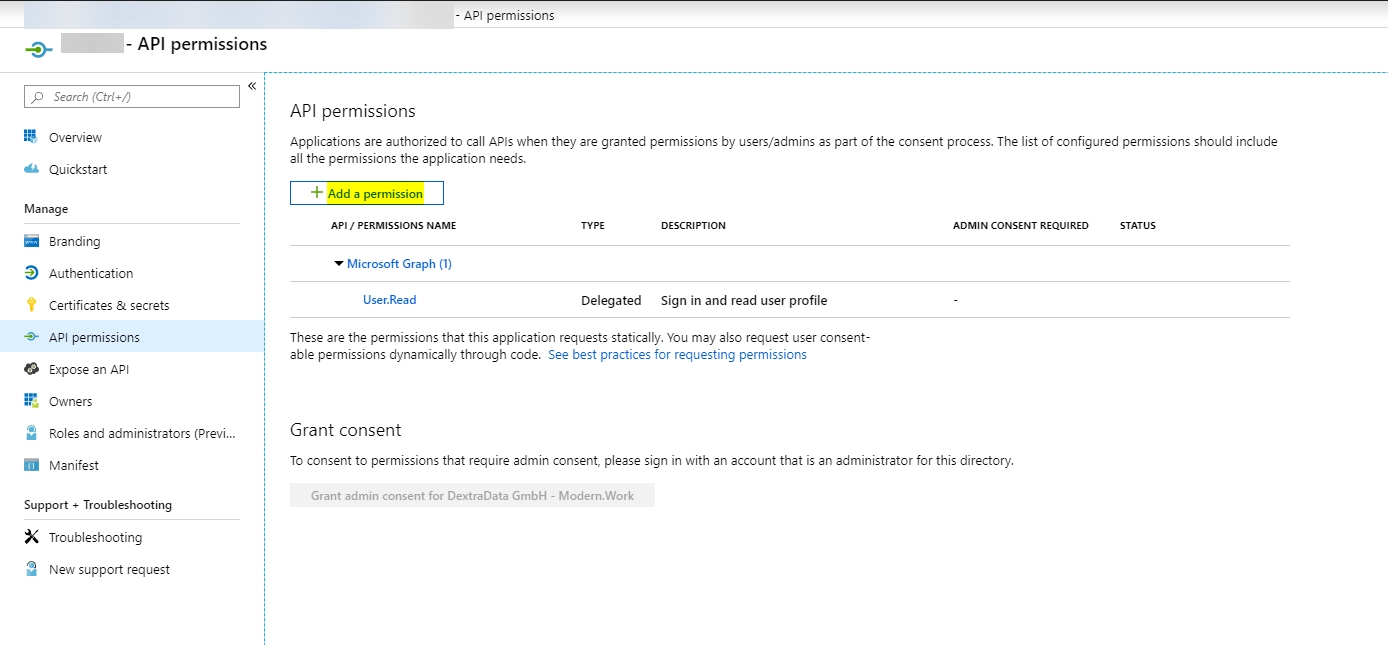Click the Manifest icon in sidebar
The width and height of the screenshot is (1388, 645).
pyautogui.click(x=31, y=465)
